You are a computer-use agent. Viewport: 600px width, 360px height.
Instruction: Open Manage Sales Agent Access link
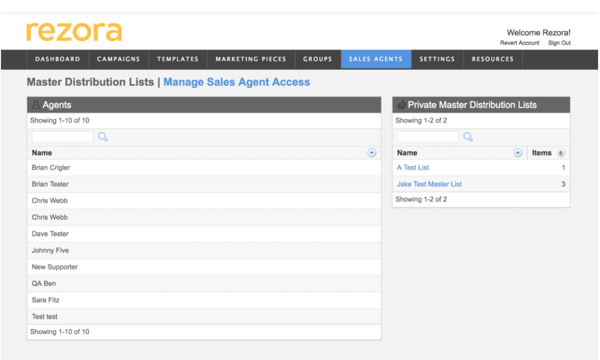pyautogui.click(x=236, y=82)
